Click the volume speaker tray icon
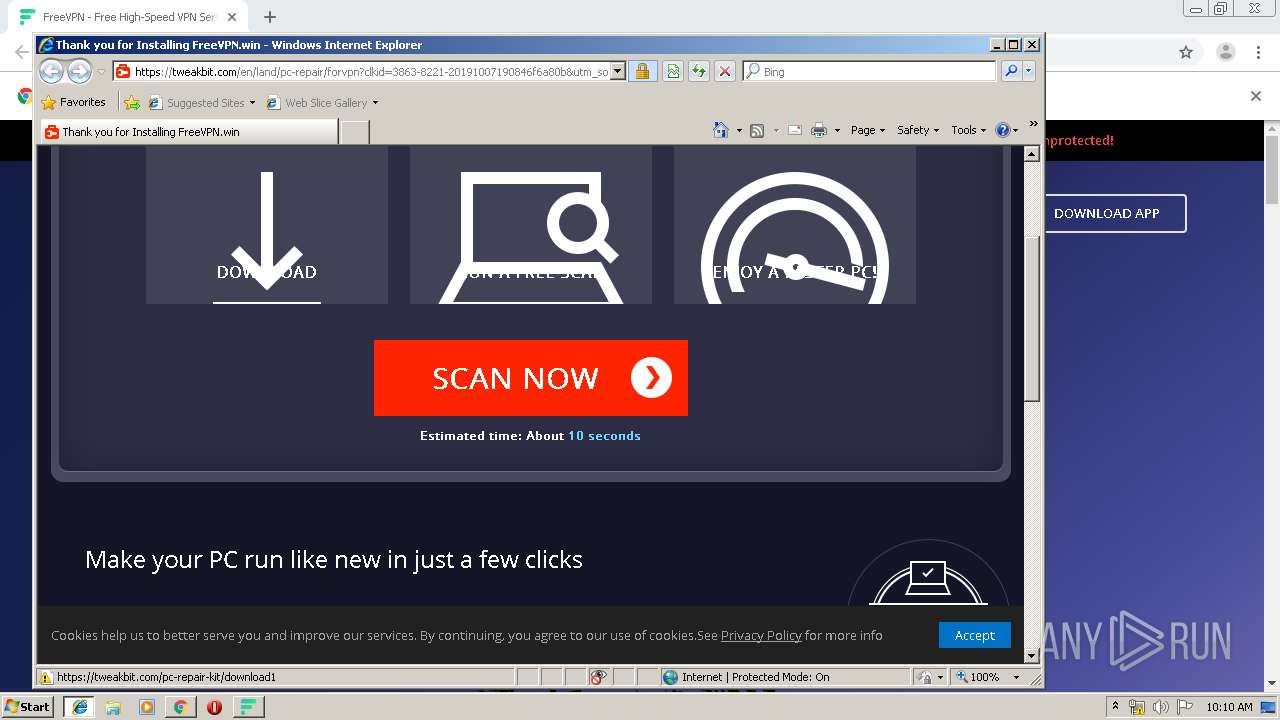 (x=1161, y=707)
